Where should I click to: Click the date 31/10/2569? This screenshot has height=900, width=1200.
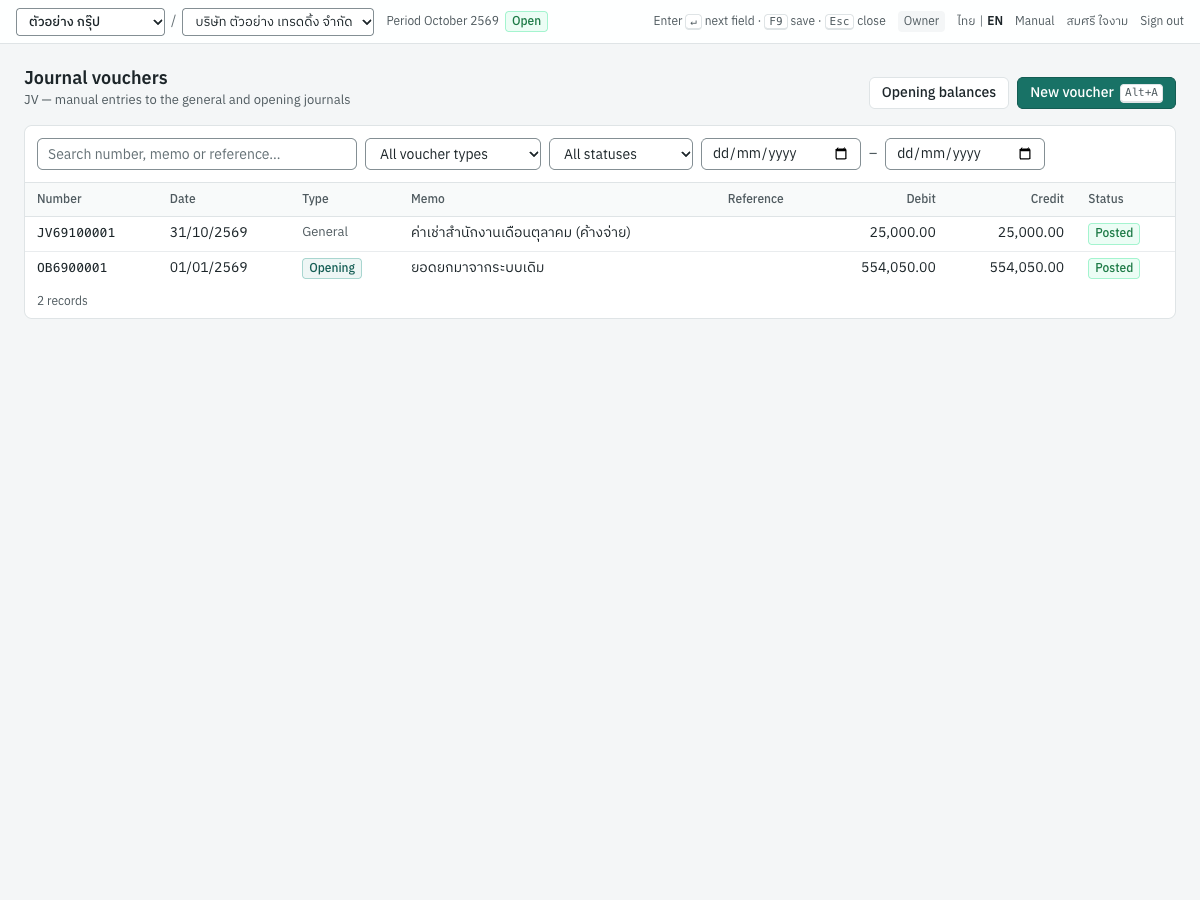(209, 233)
